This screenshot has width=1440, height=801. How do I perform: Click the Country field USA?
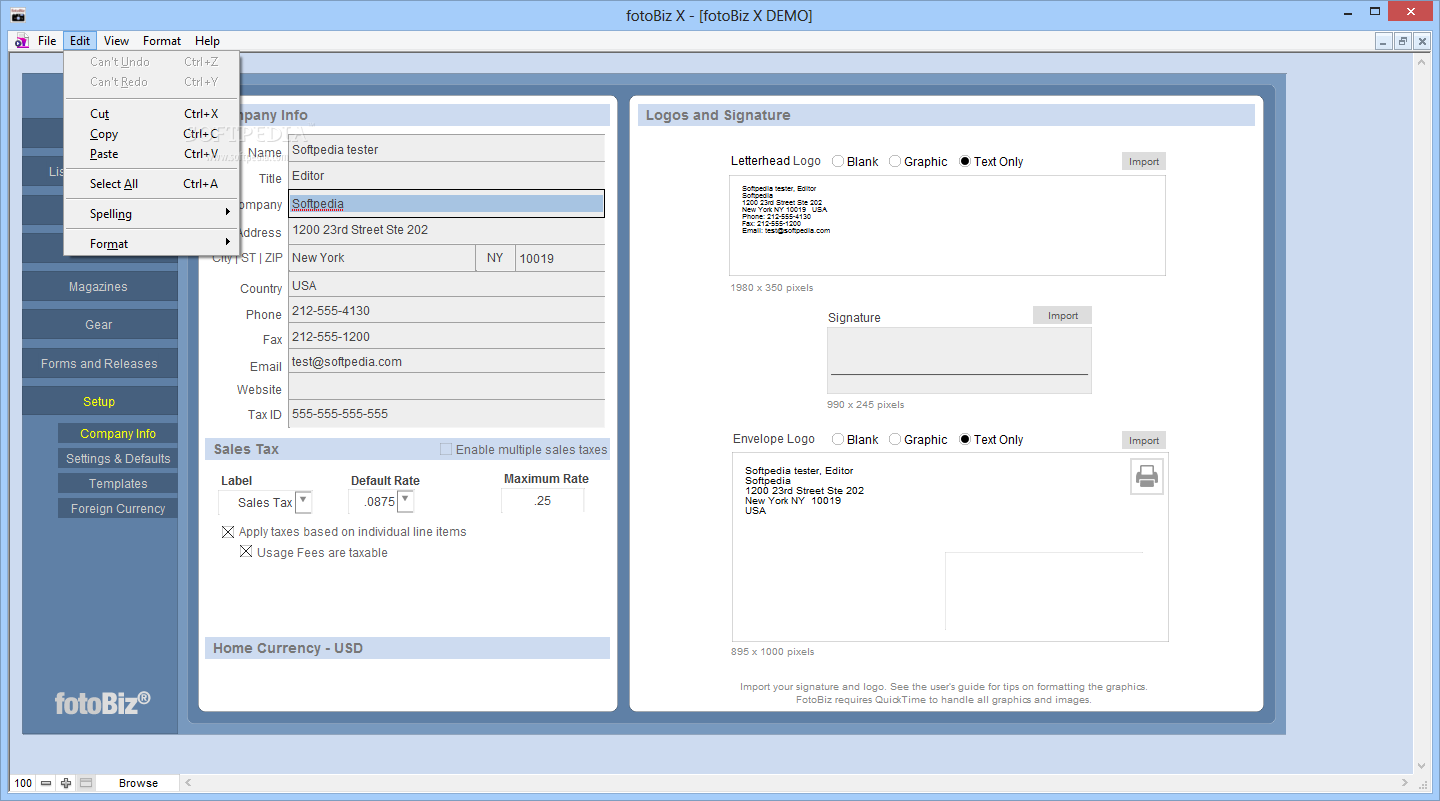[x=447, y=285]
